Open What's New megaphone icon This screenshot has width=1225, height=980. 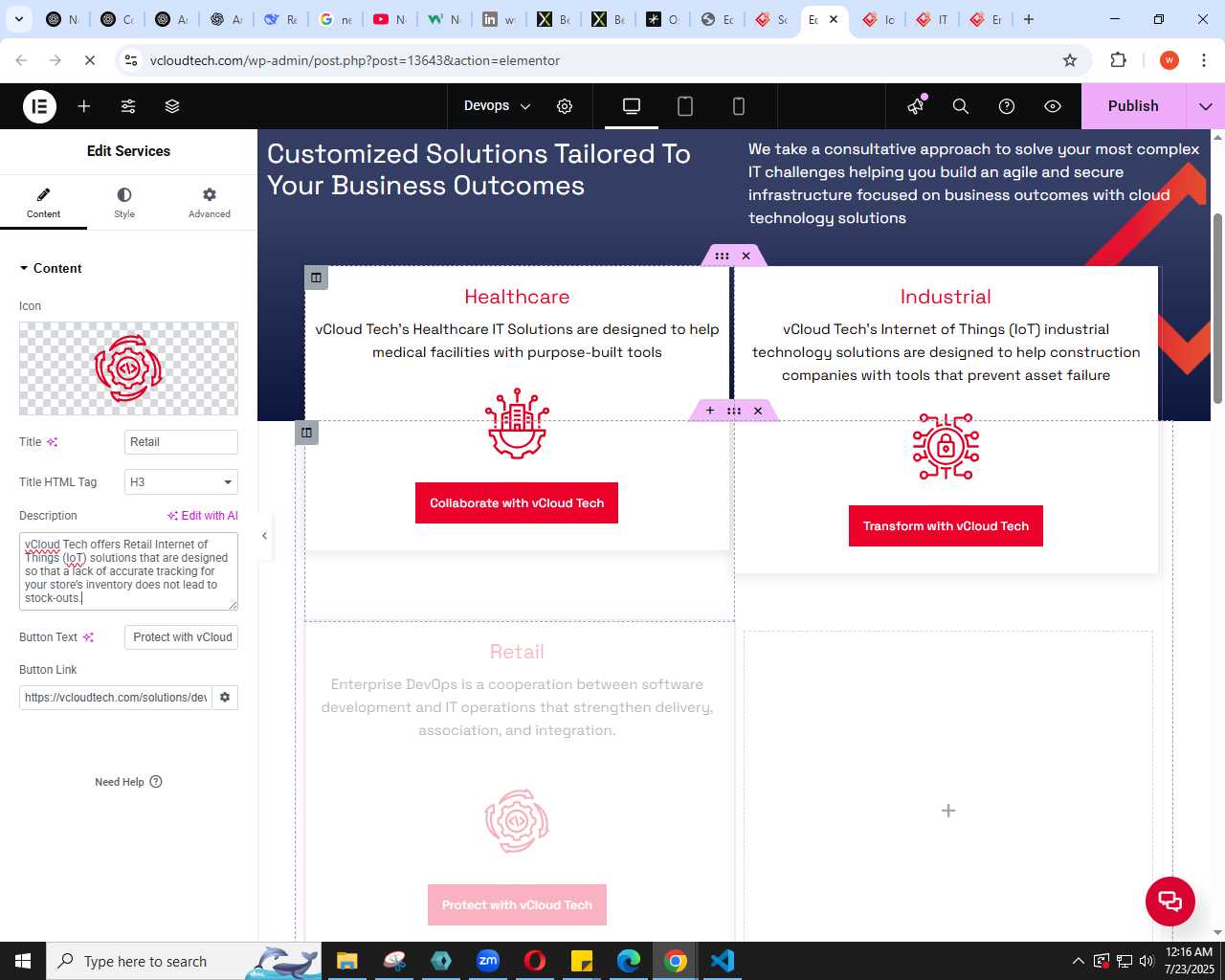point(916,106)
